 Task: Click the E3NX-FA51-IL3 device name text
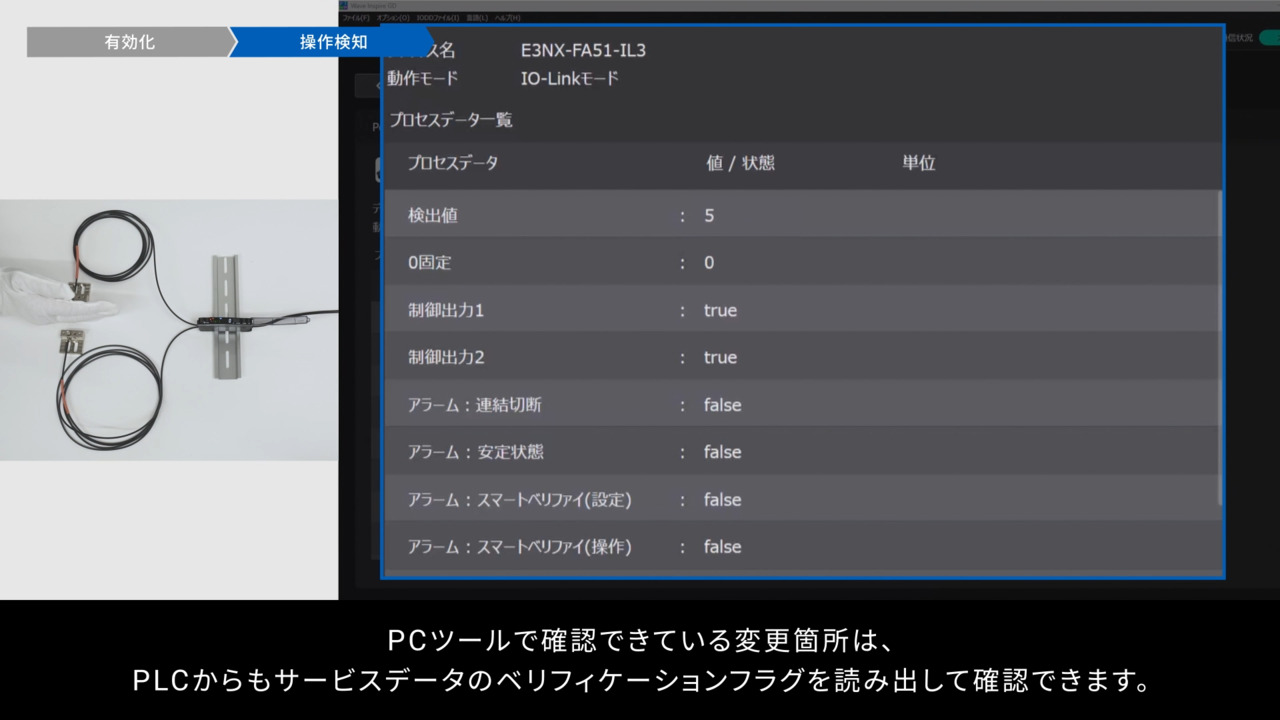tap(583, 50)
